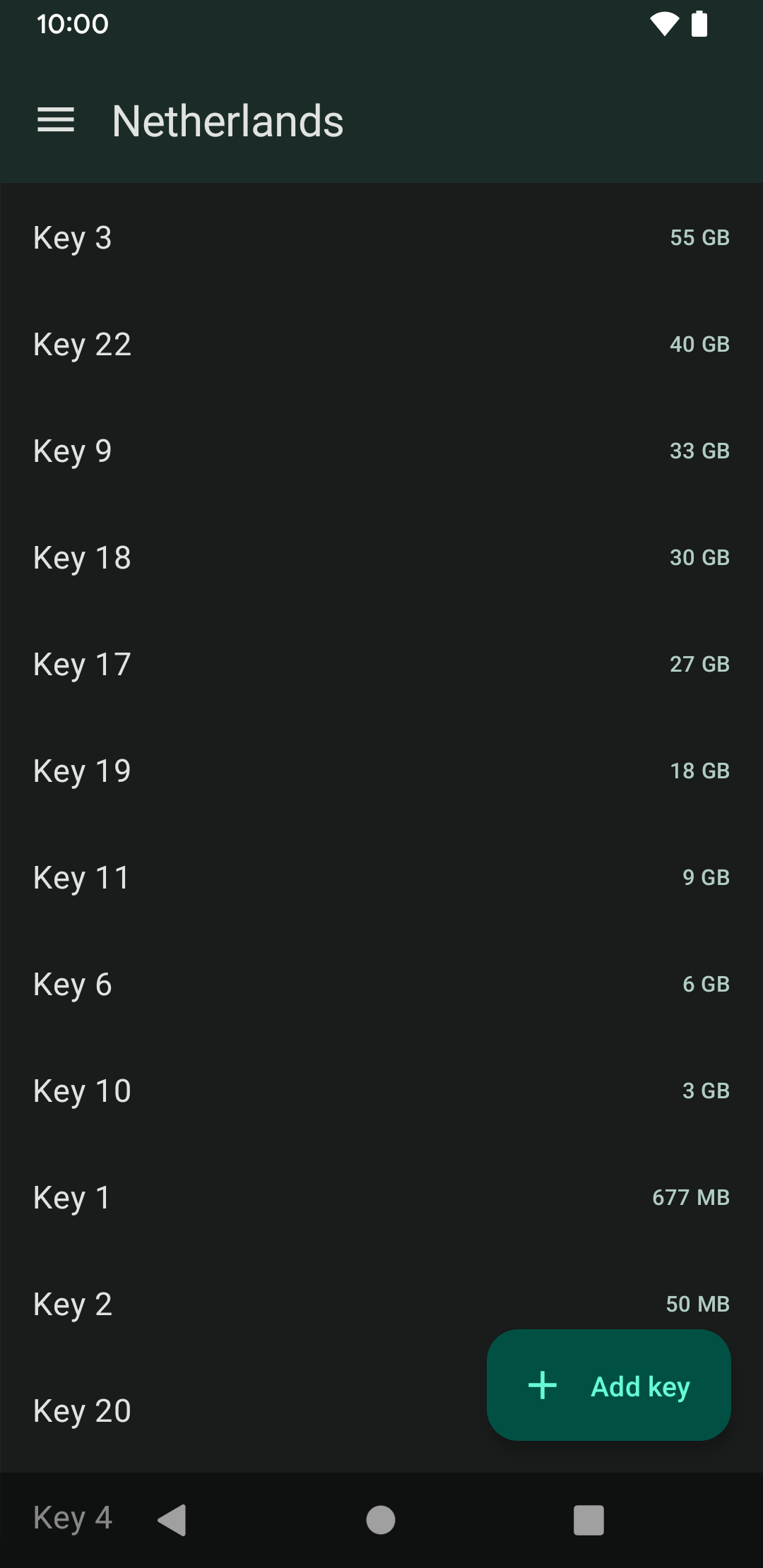
Task: Open the Key 3 entry
Action: 381,238
